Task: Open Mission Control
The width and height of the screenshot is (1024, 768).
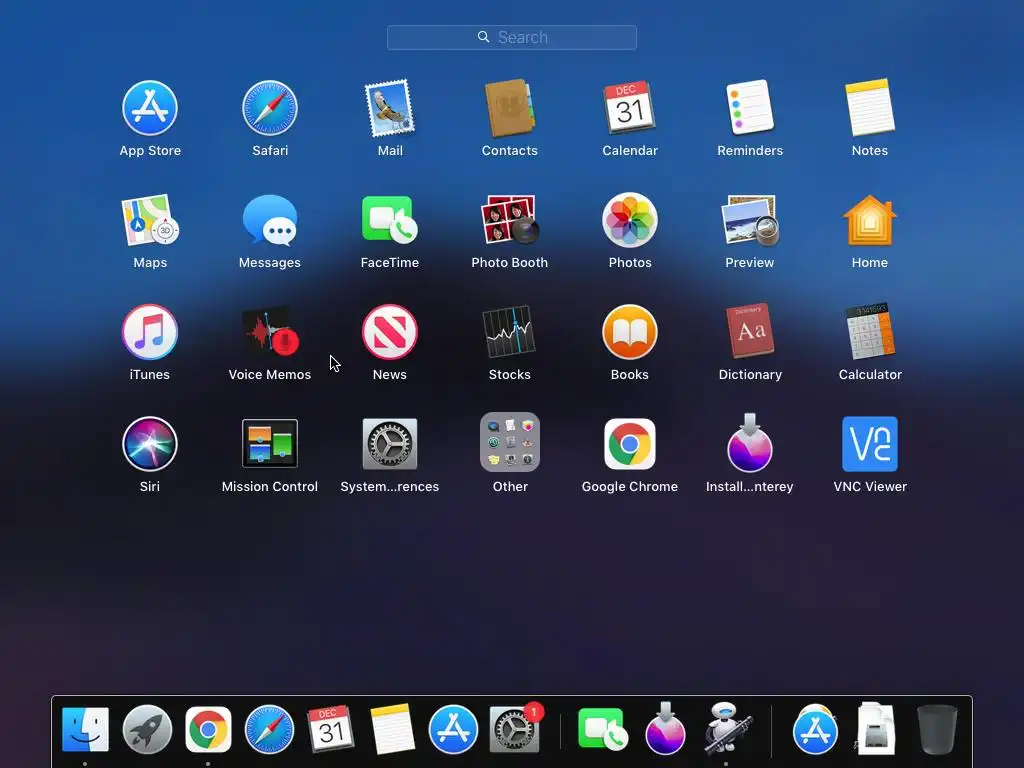Action: (x=270, y=443)
